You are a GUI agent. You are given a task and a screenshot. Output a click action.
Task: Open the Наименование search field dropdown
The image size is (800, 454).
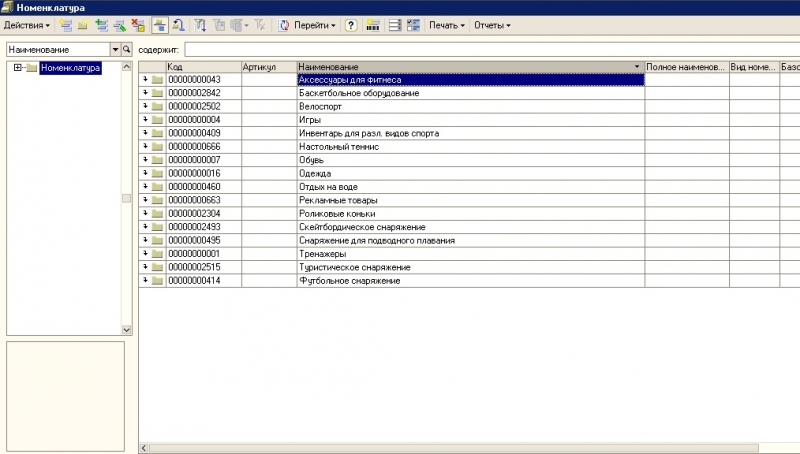pos(115,49)
